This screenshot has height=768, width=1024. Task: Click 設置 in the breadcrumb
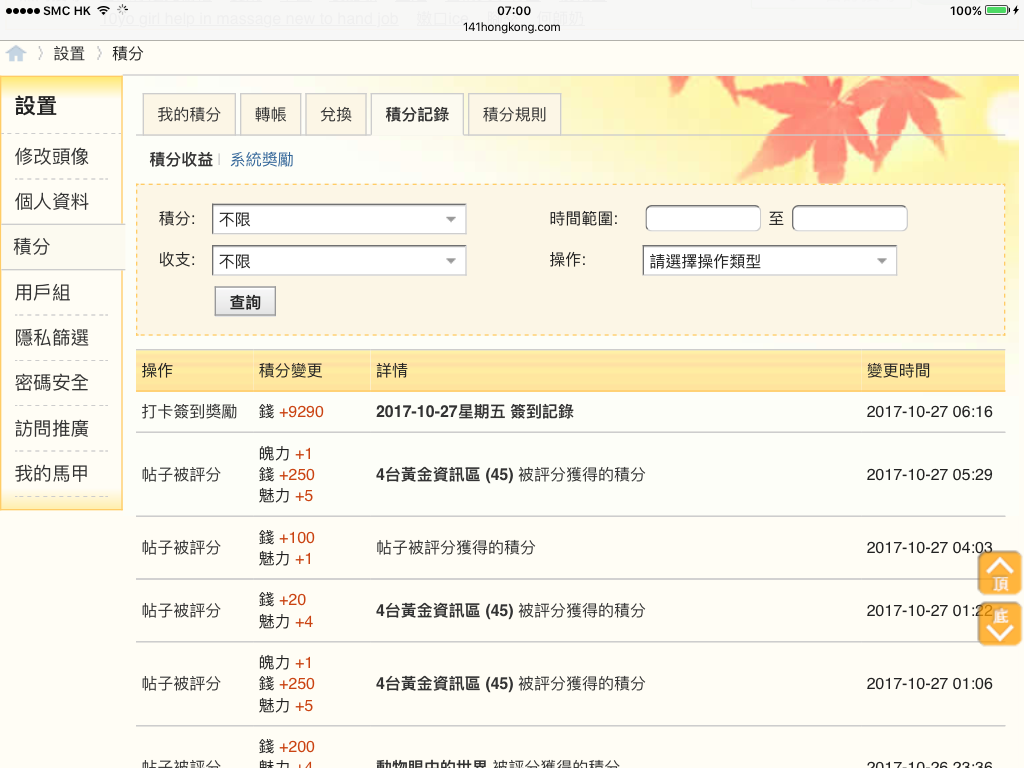(69, 54)
